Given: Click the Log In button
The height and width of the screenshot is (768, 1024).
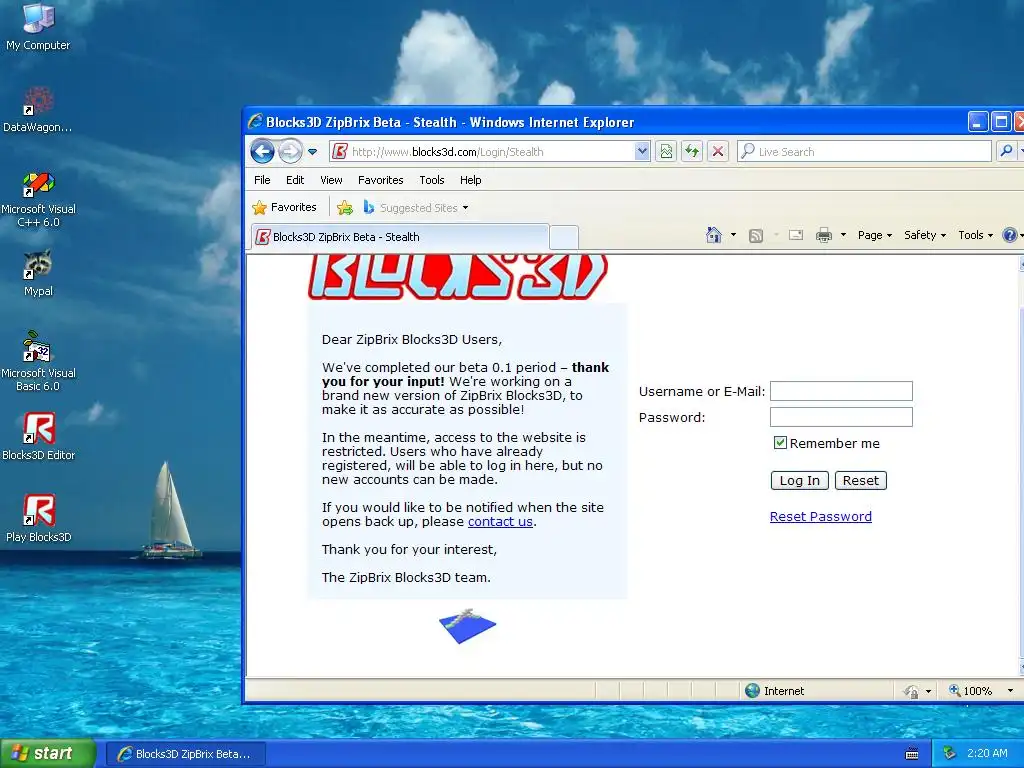Looking at the screenshot, I should [x=799, y=481].
